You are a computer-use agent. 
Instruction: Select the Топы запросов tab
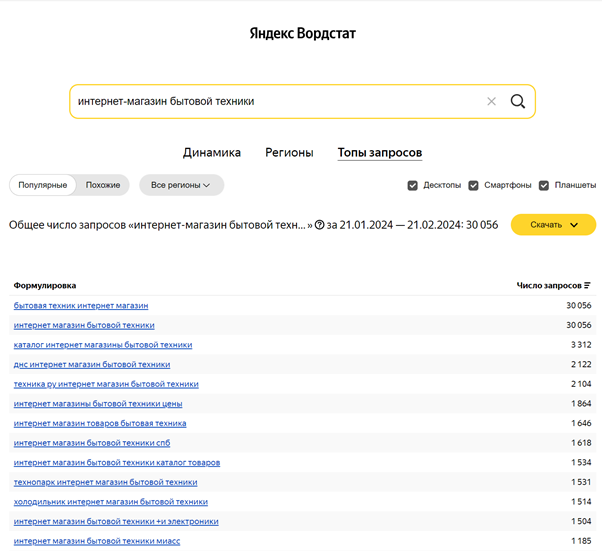click(x=380, y=152)
